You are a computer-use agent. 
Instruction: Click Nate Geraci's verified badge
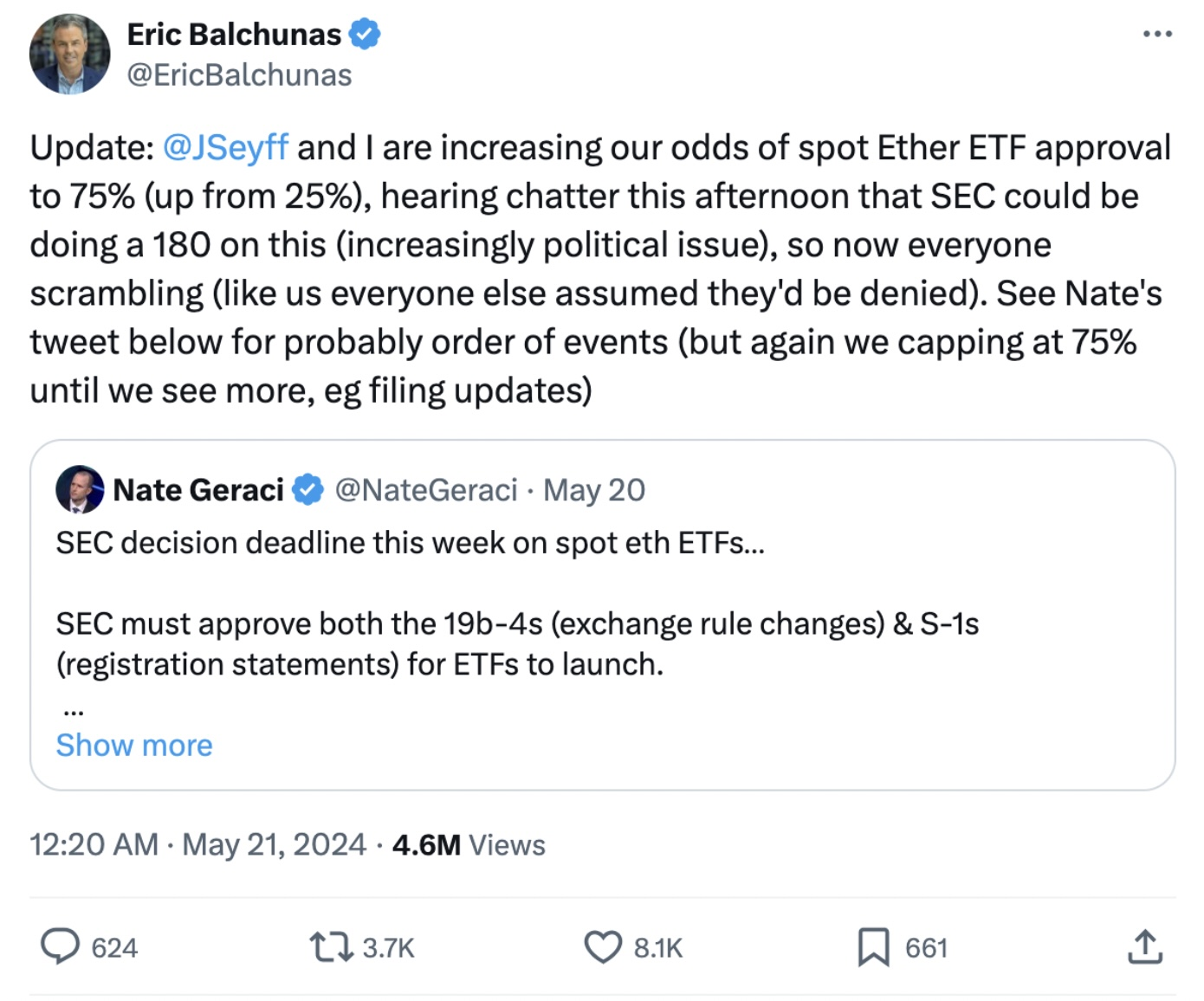click(307, 490)
